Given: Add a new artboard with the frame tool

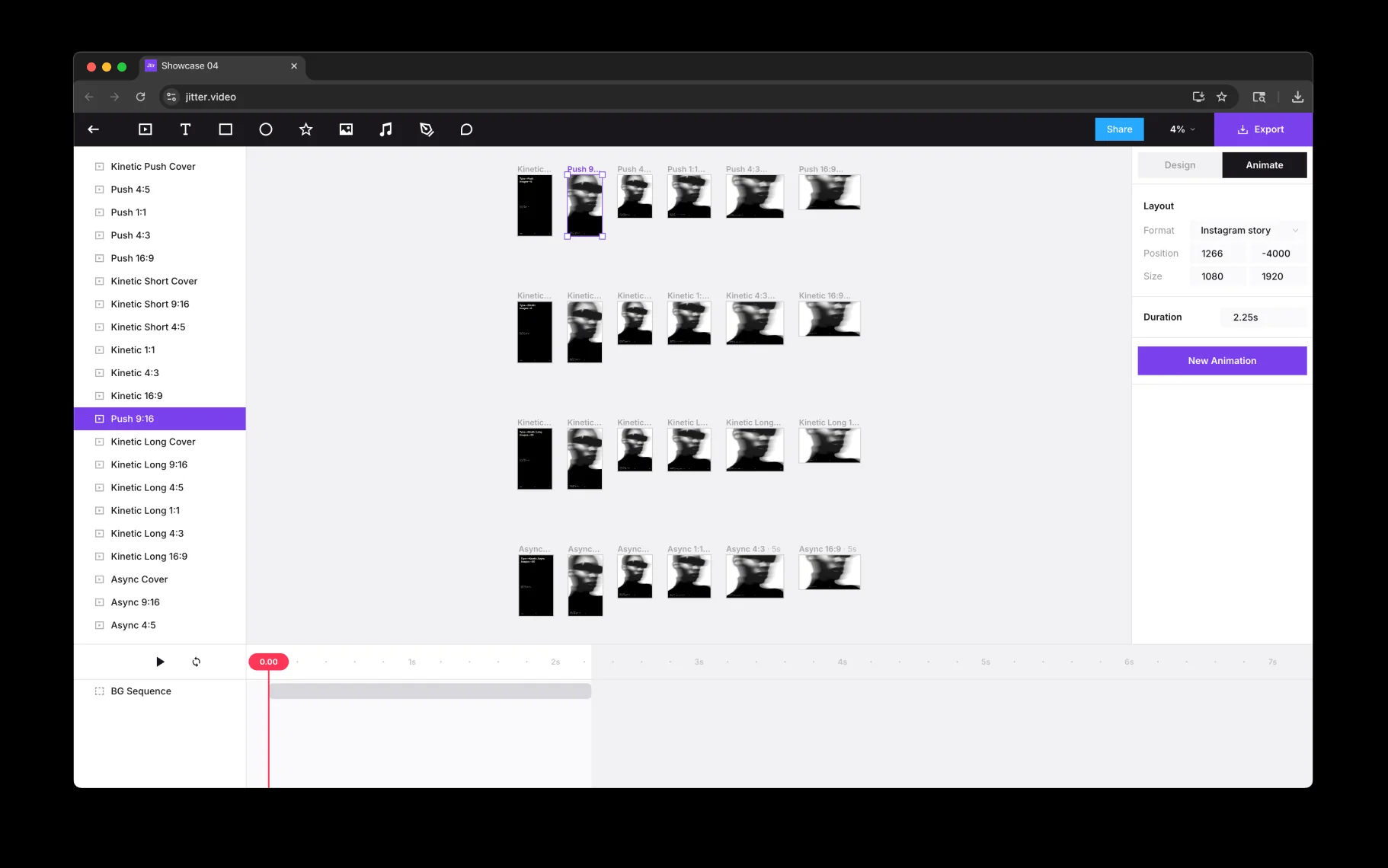Looking at the screenshot, I should click(145, 129).
